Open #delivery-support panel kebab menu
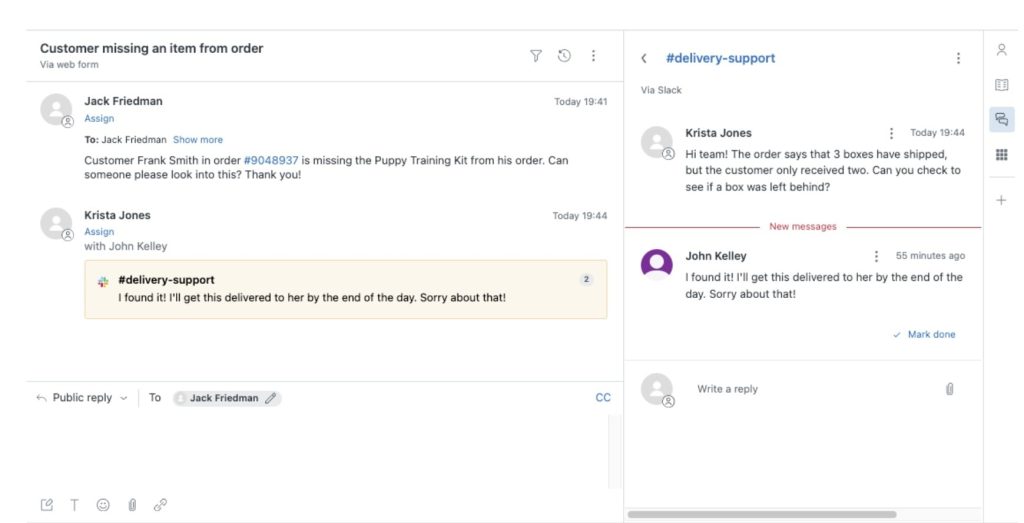The width and height of the screenshot is (1024, 523). (x=958, y=58)
